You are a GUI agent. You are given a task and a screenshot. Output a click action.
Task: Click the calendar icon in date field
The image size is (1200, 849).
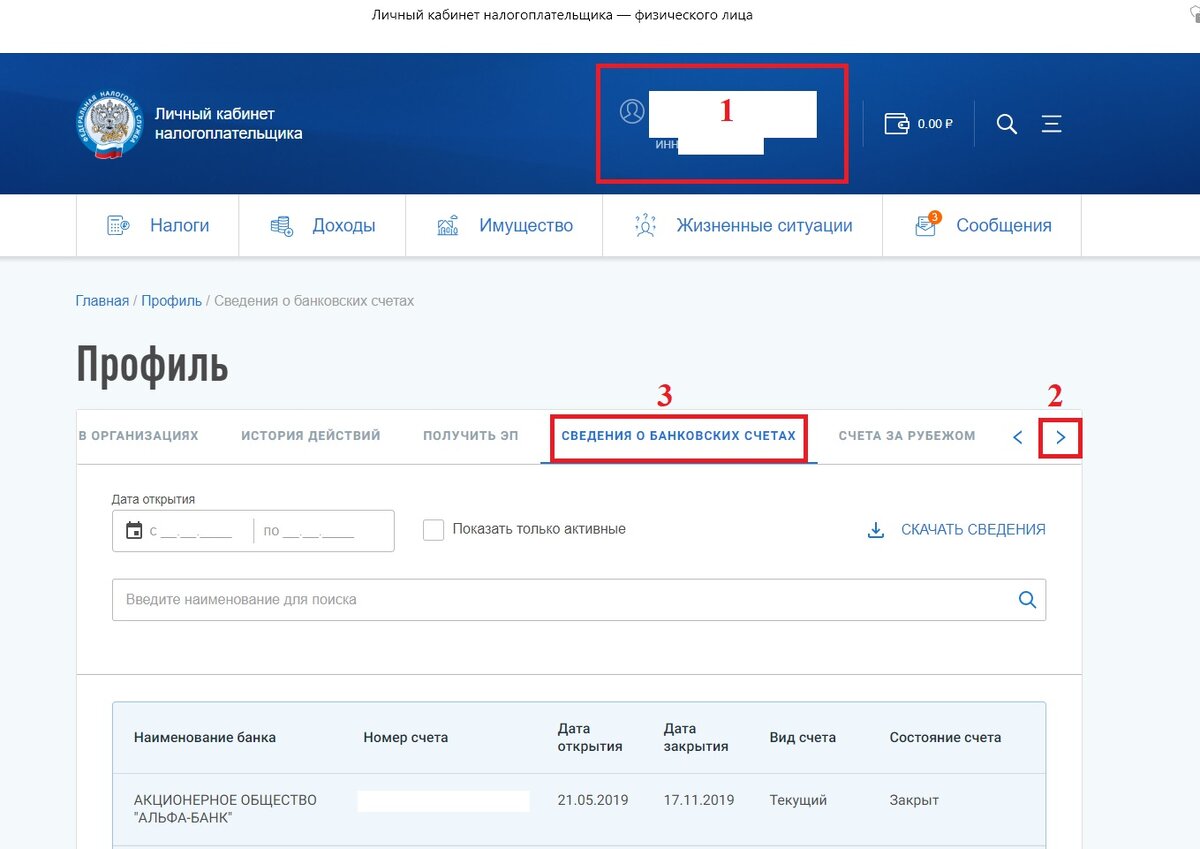[x=134, y=530]
